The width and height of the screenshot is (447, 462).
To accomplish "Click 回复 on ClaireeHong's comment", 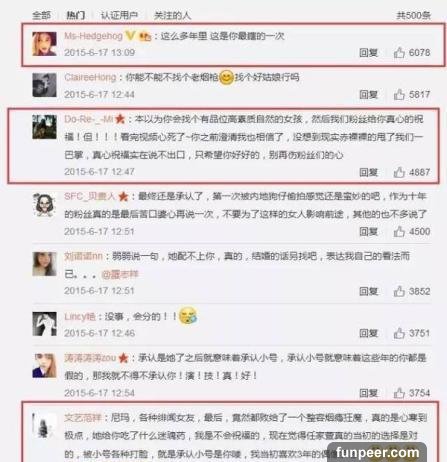I will tap(368, 95).
